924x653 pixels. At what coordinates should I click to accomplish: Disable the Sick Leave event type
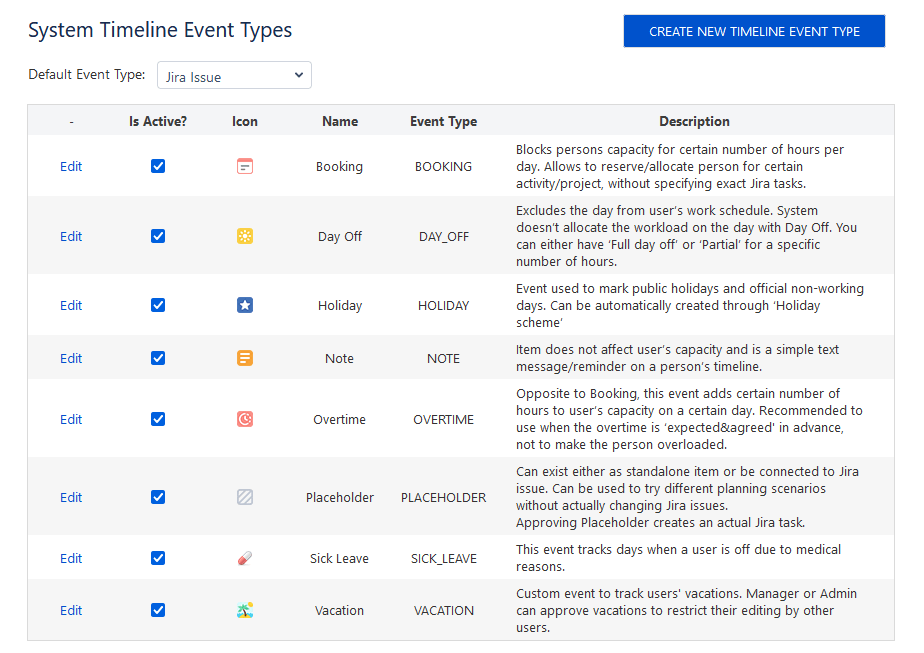tap(158, 558)
